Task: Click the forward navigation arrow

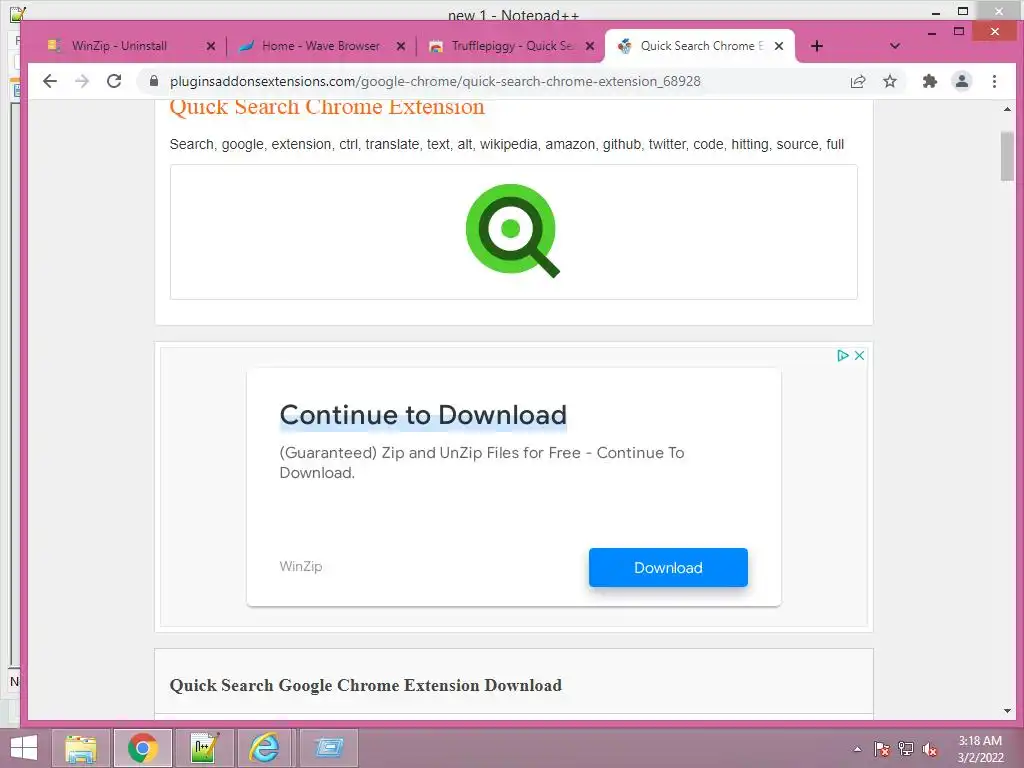Action: 82,81
